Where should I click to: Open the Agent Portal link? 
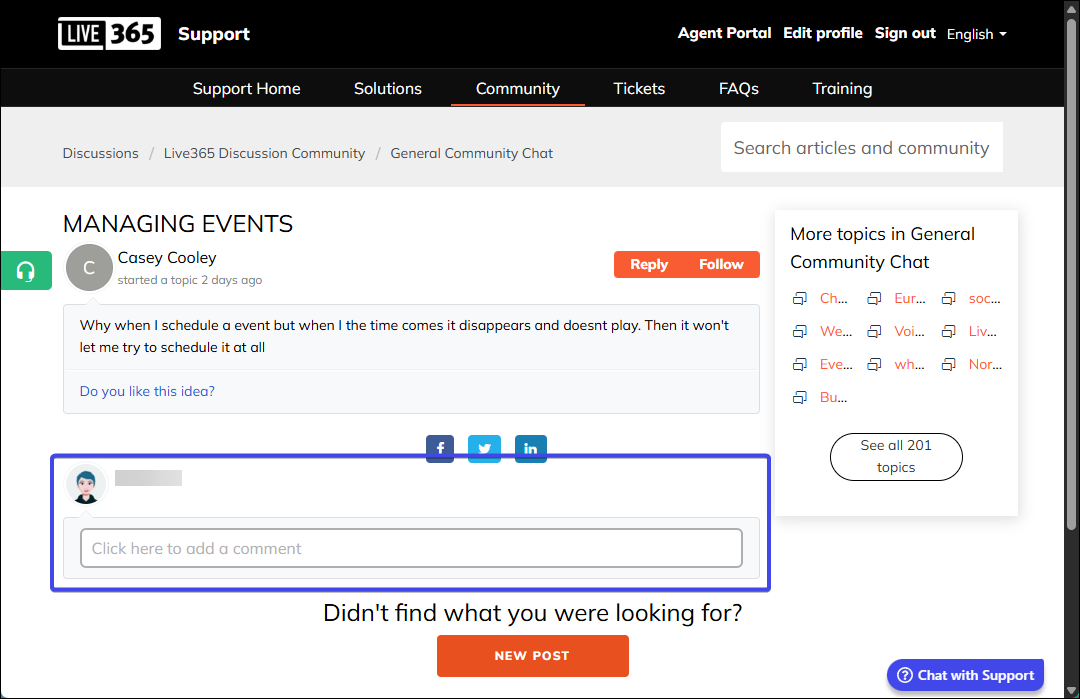click(725, 33)
